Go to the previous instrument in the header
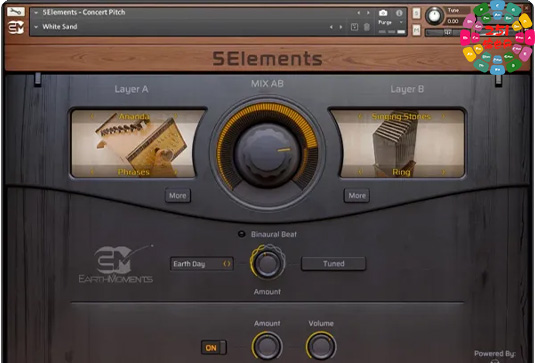 point(359,13)
